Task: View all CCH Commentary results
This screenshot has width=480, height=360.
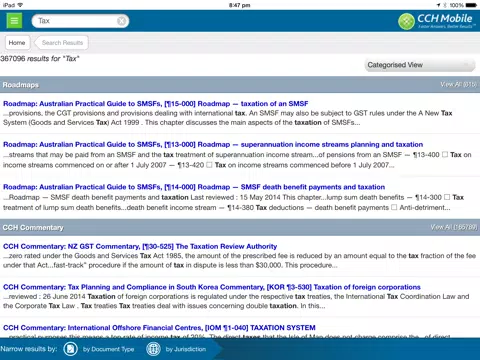Action: 454,227
